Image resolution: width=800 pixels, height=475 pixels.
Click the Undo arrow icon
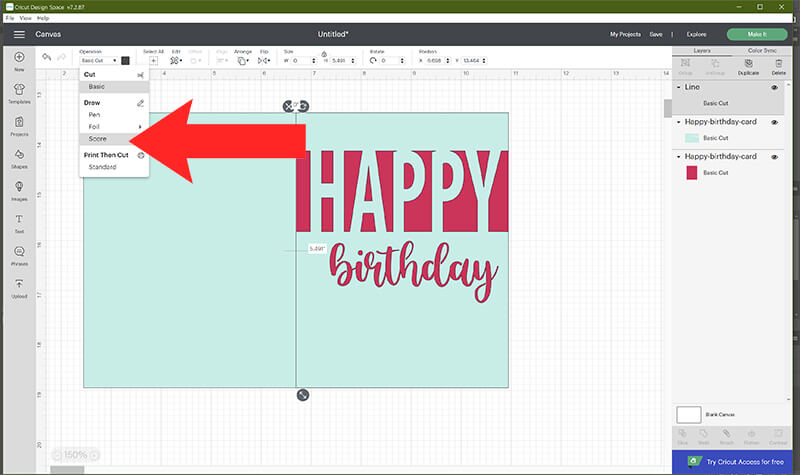click(46, 58)
